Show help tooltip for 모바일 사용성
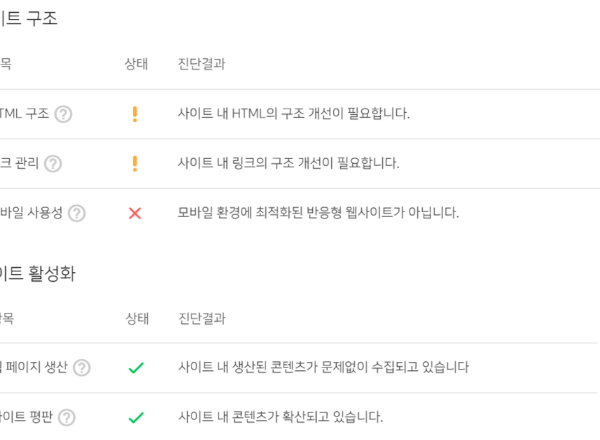The image size is (600, 440). [77, 213]
